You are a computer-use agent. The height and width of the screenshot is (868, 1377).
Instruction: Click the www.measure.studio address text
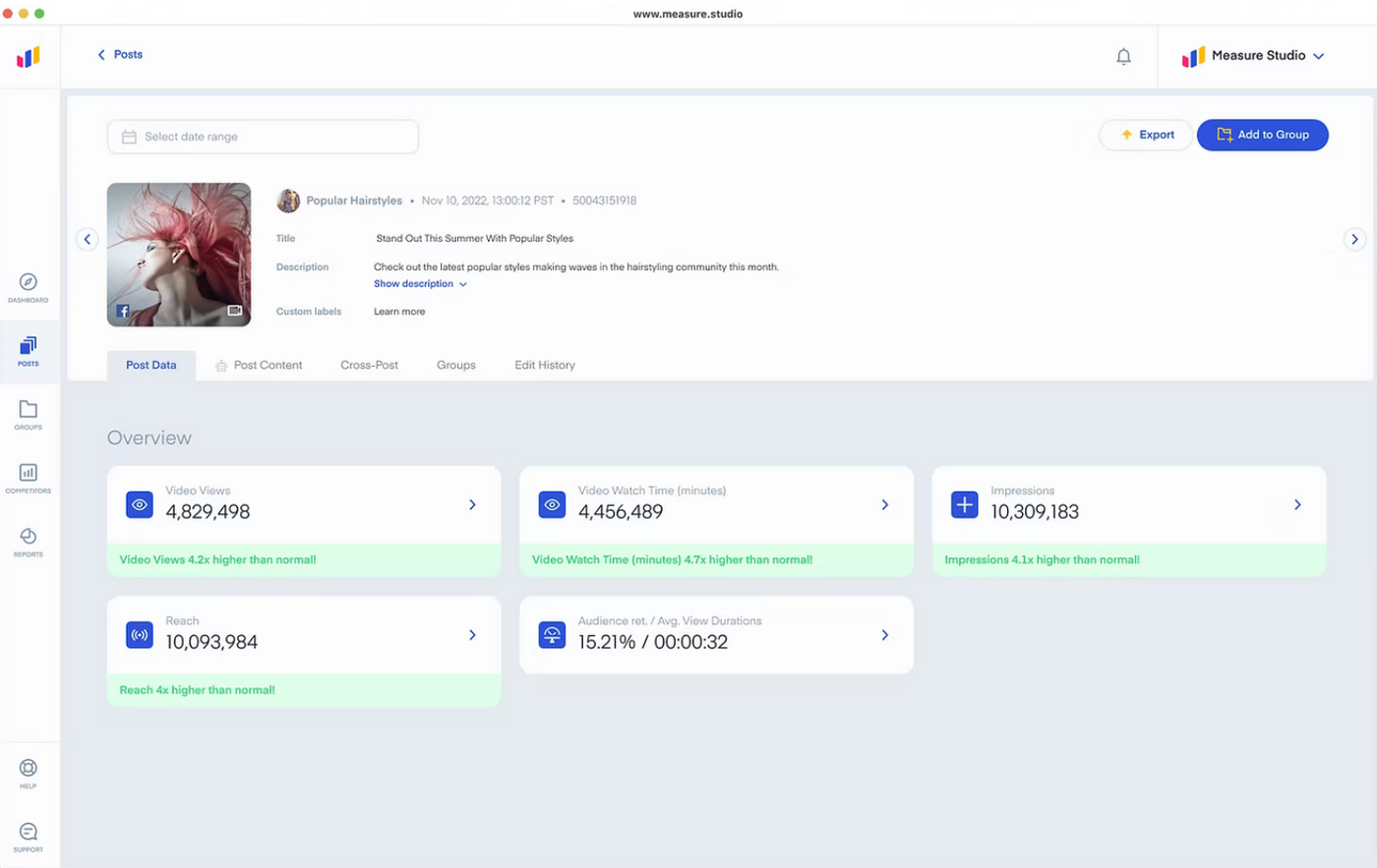(688, 14)
